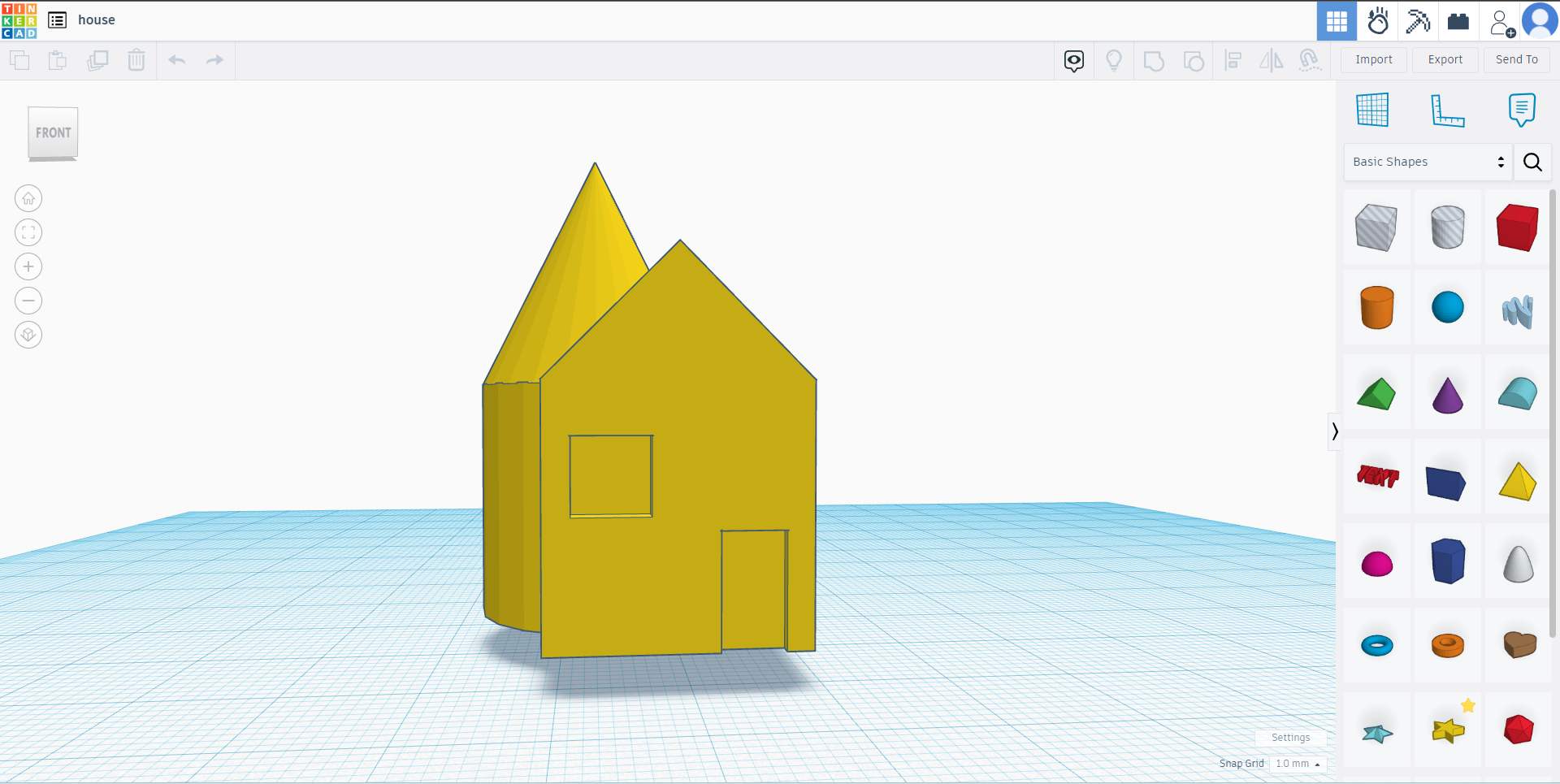1560x784 pixels.
Task: Select the orange Cylinder shape
Action: (x=1376, y=308)
